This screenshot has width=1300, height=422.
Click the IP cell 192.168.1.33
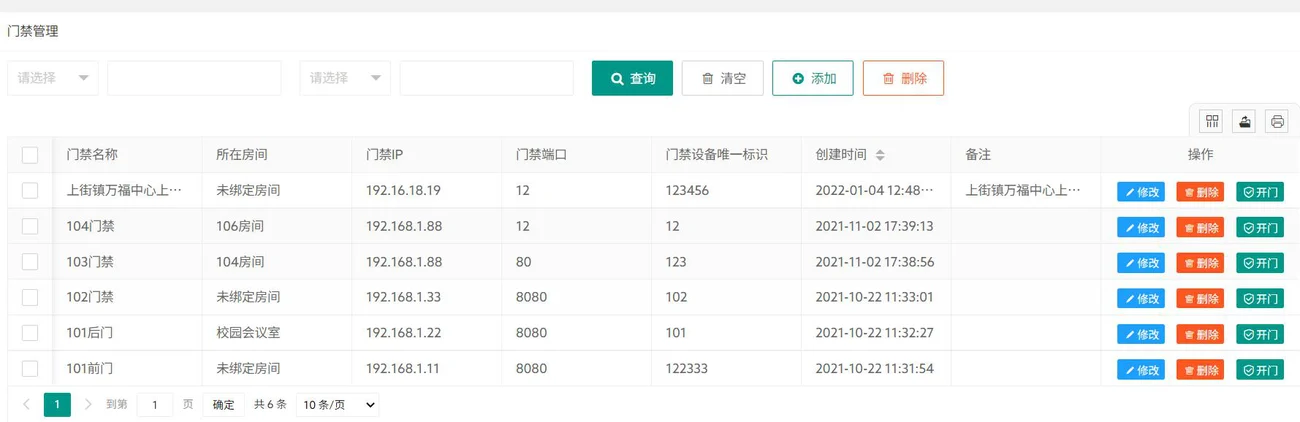[403, 297]
